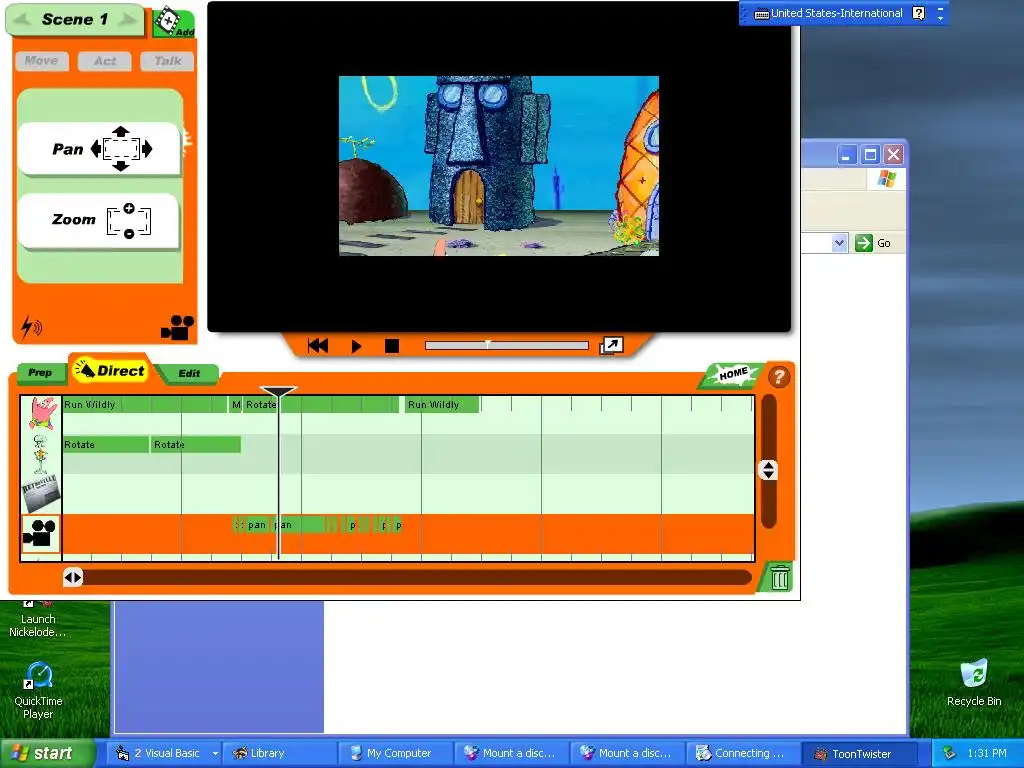Viewport: 1024px width, 768px height.
Task: Click the lightning sound effects icon
Action: pyautogui.click(x=31, y=327)
